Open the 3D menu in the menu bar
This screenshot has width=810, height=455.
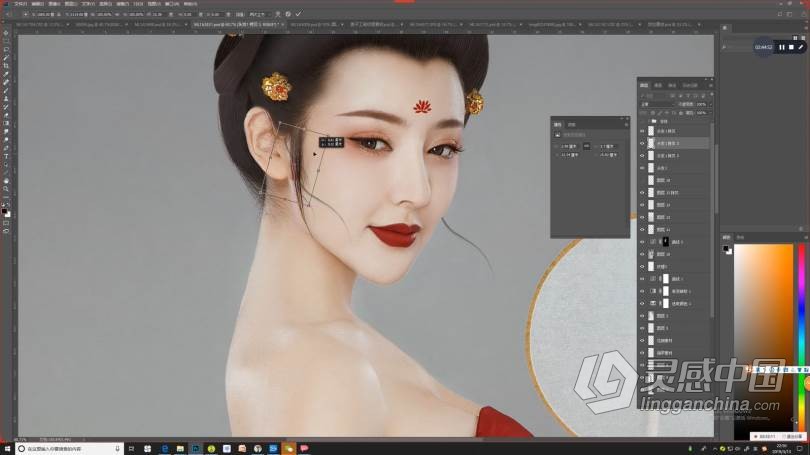pyautogui.click(x=138, y=4)
